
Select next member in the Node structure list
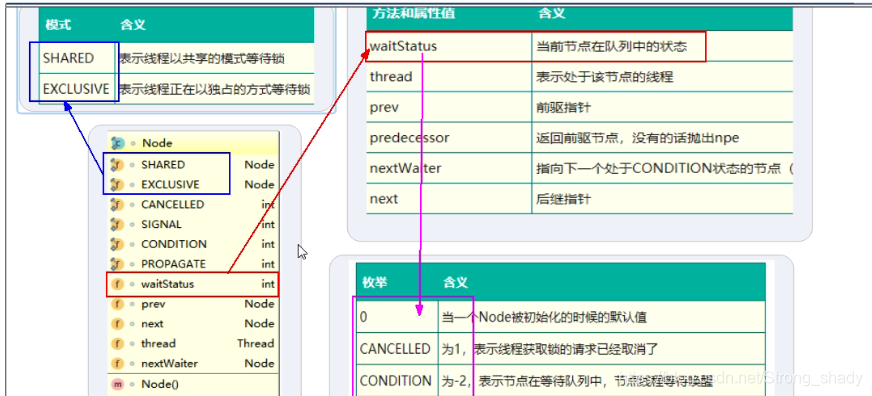[x=193, y=324]
